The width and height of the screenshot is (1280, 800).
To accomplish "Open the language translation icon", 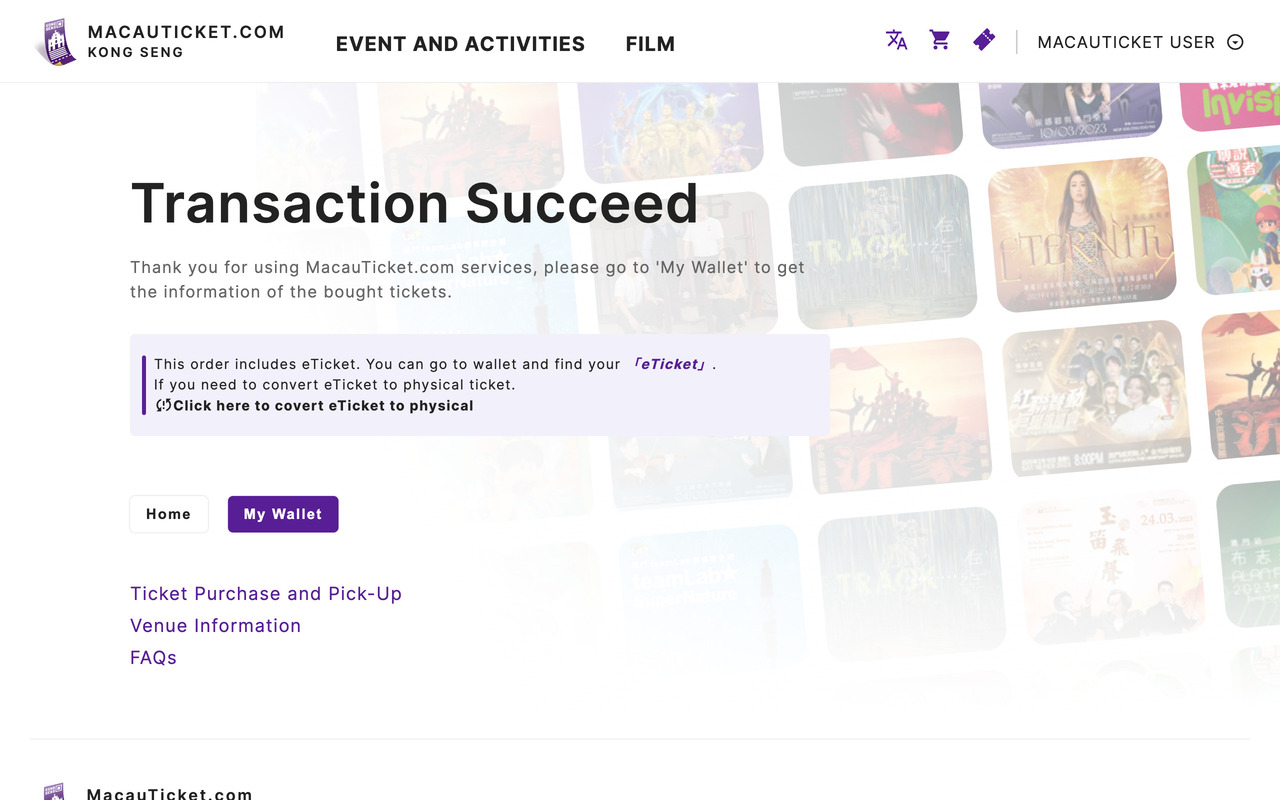I will [x=896, y=40].
